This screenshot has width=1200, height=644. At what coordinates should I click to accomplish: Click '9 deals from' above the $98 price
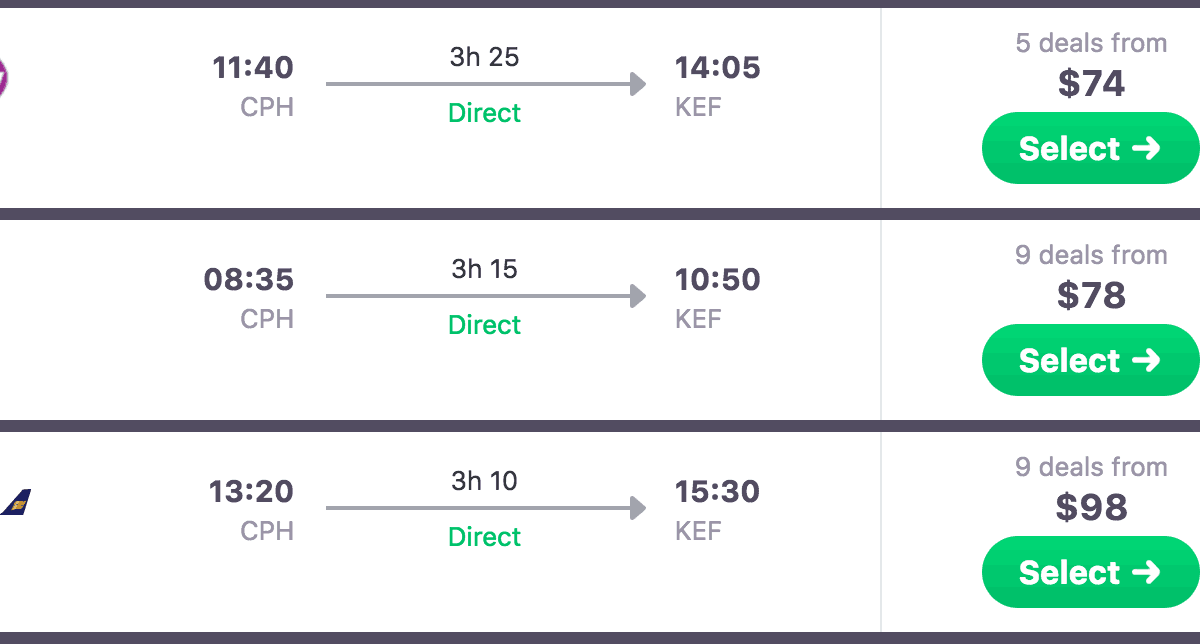[1091, 467]
